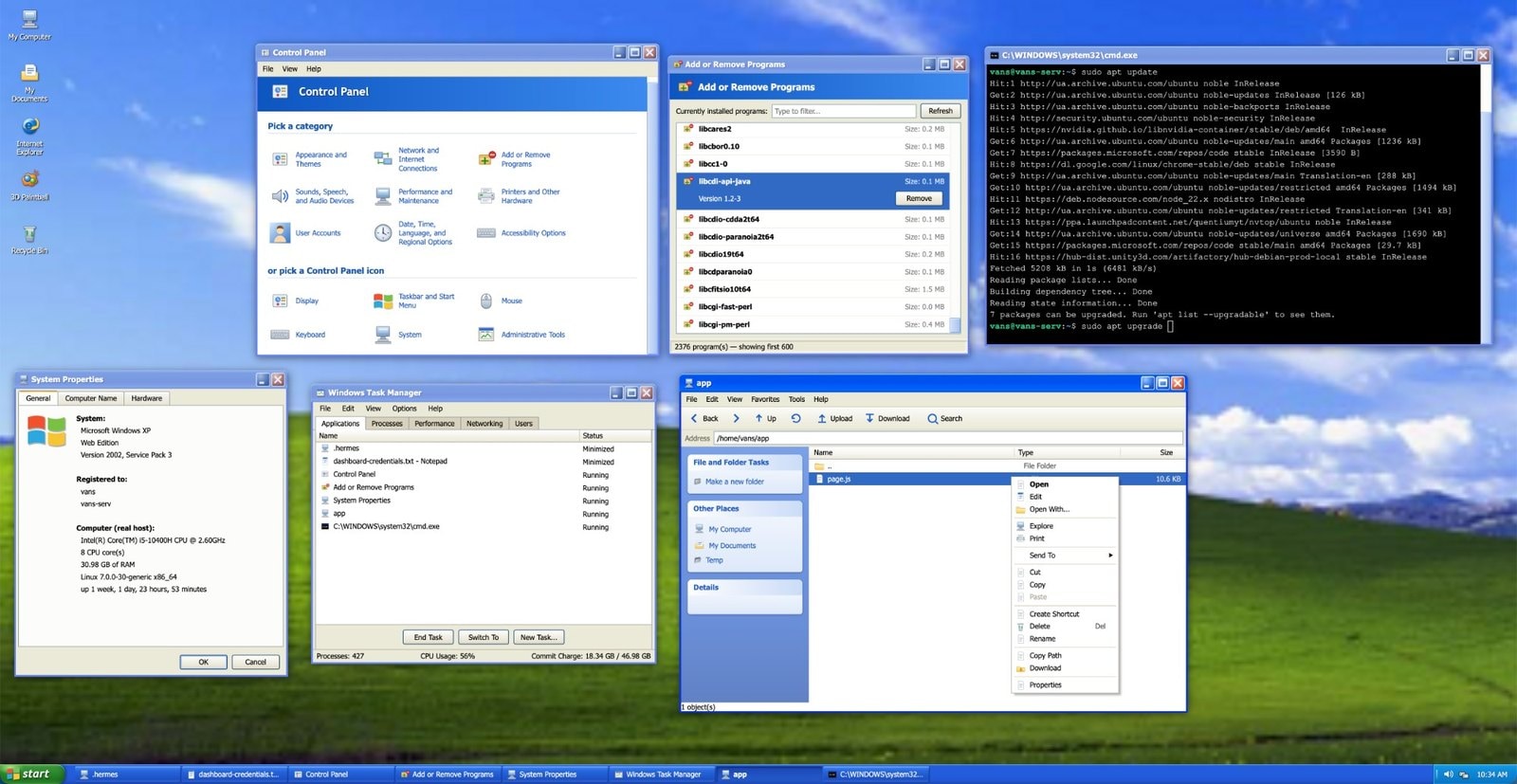The height and width of the screenshot is (784, 1517).
Task: Click the Mouse icon in Control Panel
Action: coord(486,301)
